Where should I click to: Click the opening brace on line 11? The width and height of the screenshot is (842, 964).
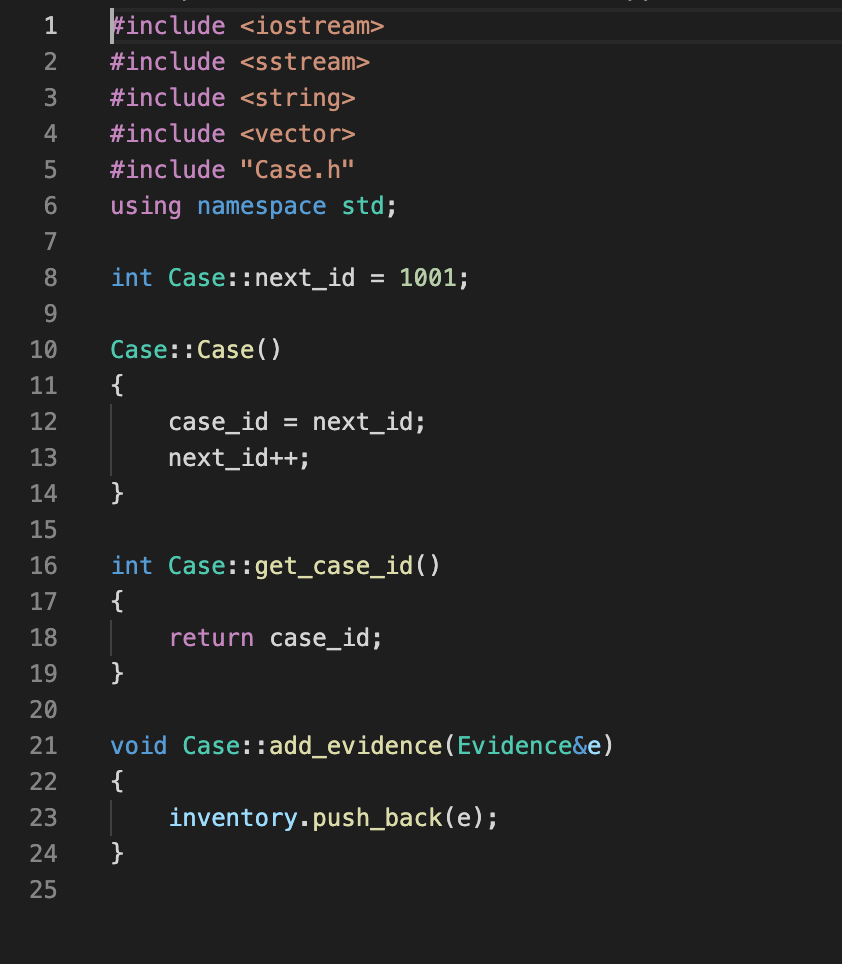point(117,386)
